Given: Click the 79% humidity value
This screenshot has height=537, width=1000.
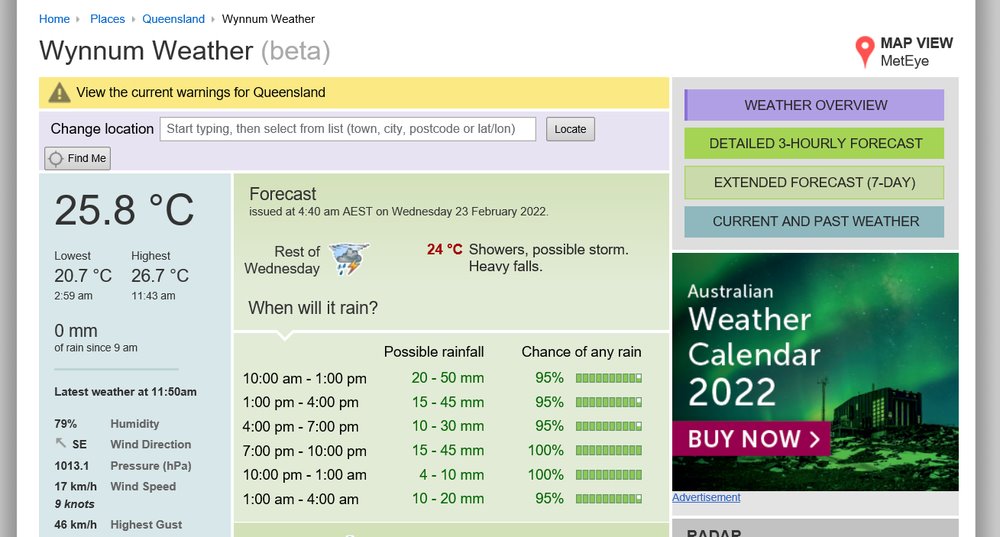Looking at the screenshot, I should pyautogui.click(x=66, y=423).
